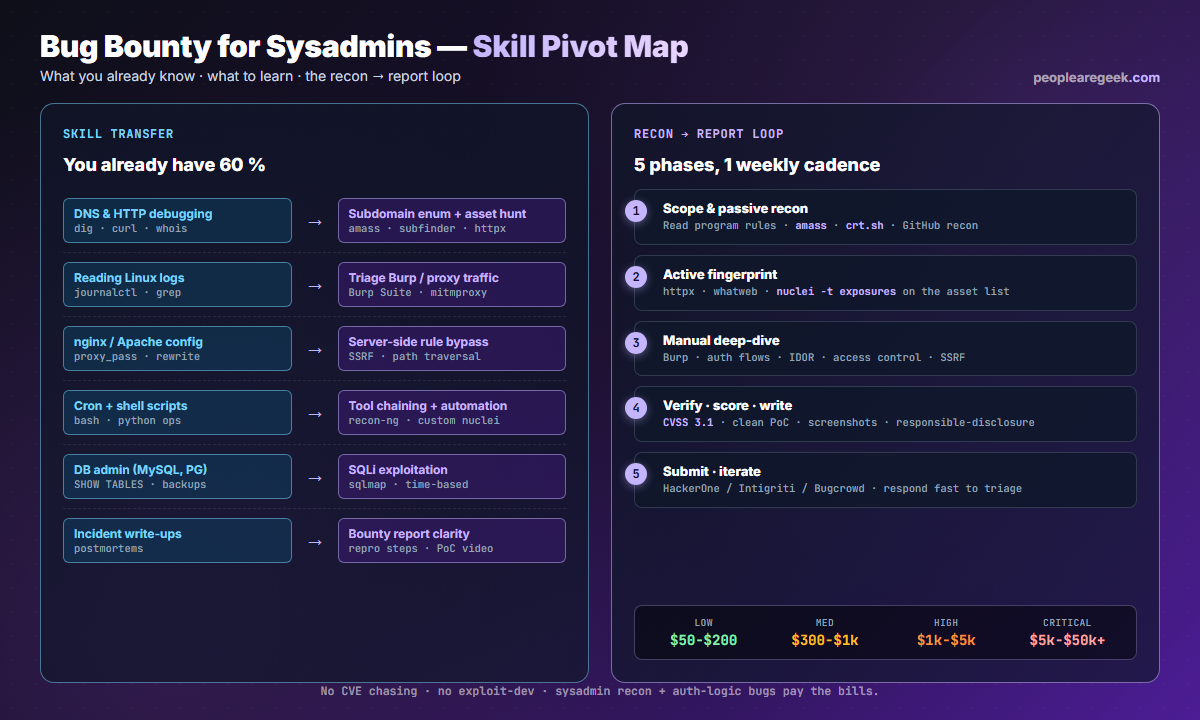Select the Active fingerprint step
This screenshot has height=720, width=1200.
tap(885, 283)
